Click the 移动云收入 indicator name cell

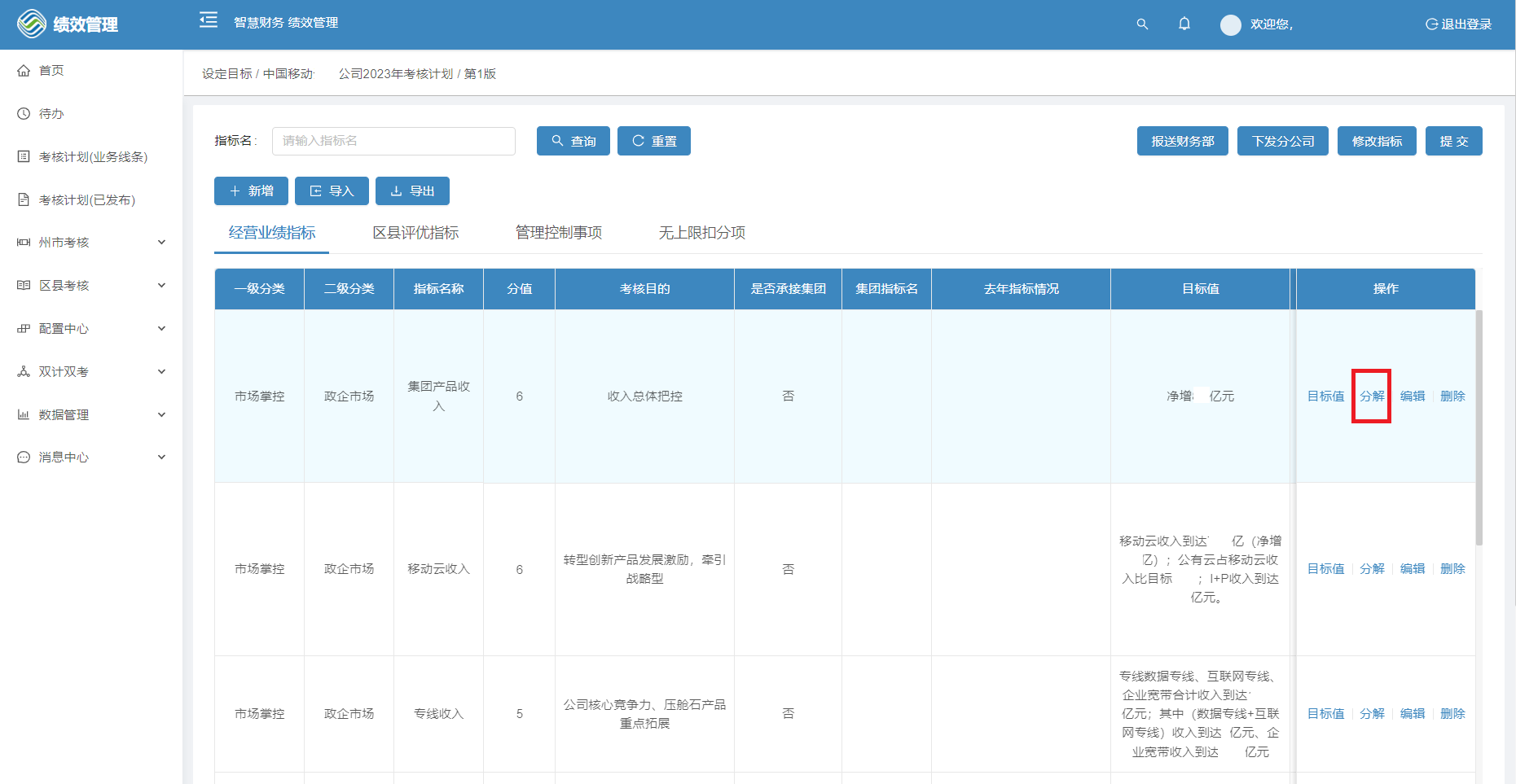pyautogui.click(x=438, y=569)
